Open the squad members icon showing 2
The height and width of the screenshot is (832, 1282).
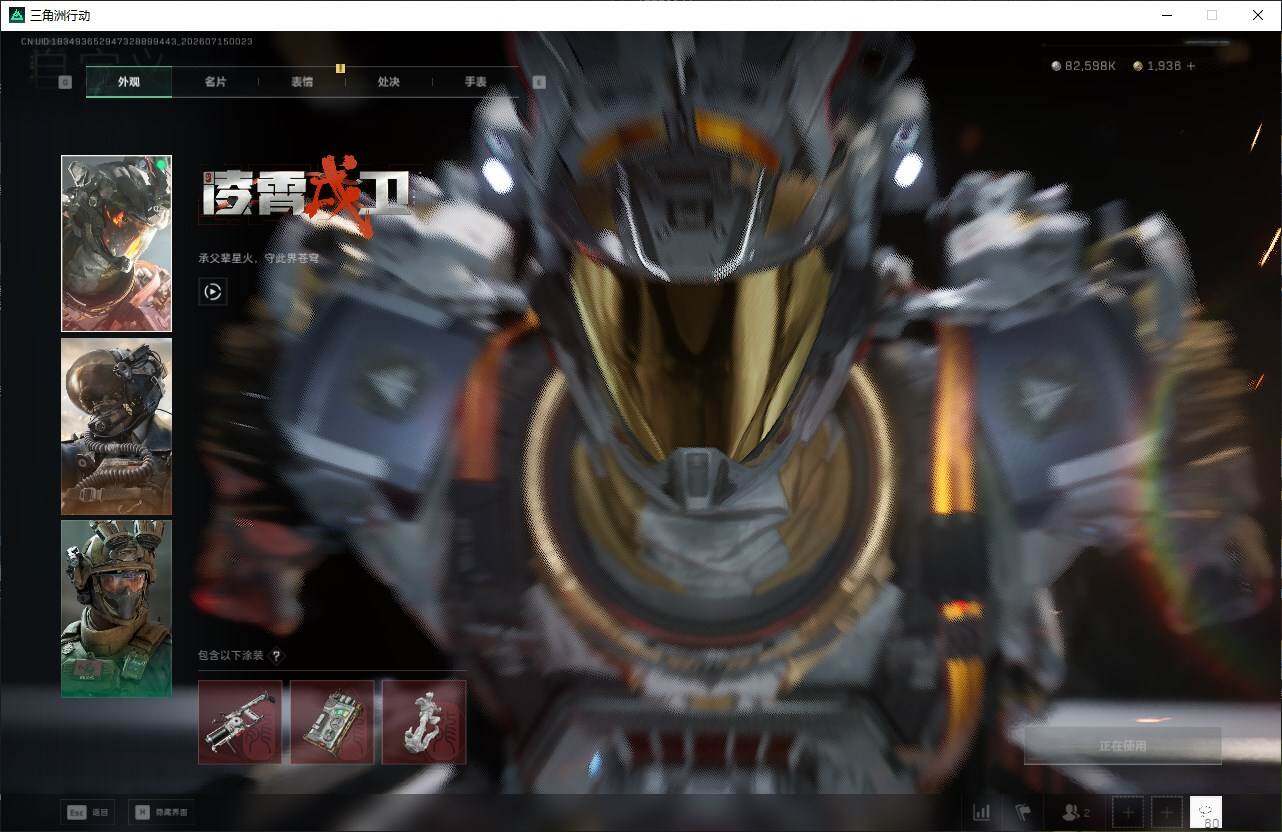(x=1076, y=813)
